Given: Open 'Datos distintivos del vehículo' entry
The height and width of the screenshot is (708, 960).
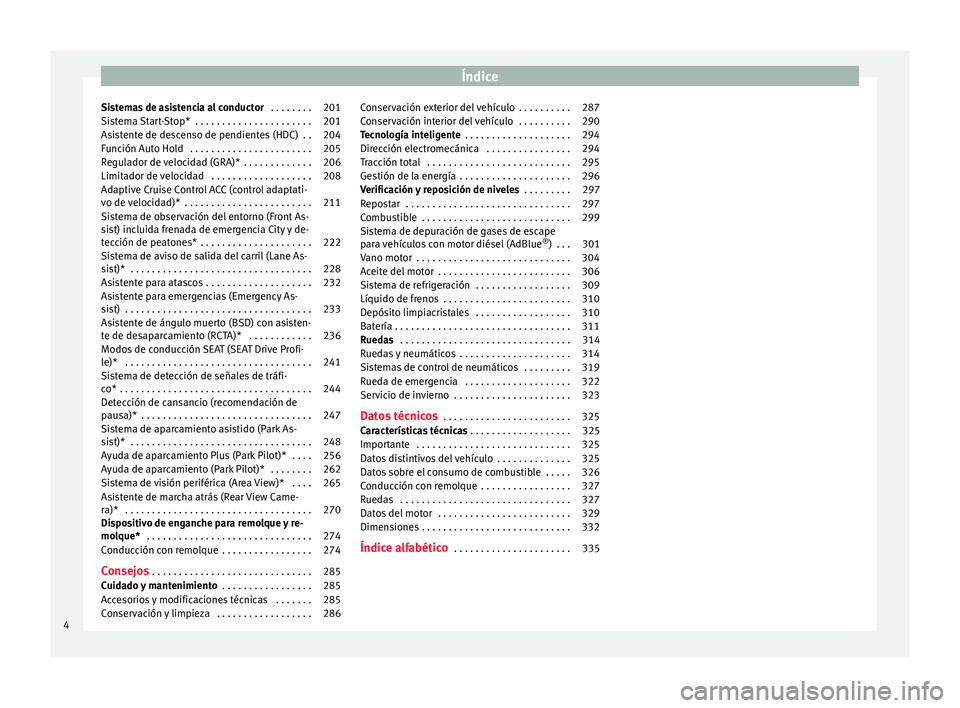Looking at the screenshot, I should pos(427,459).
